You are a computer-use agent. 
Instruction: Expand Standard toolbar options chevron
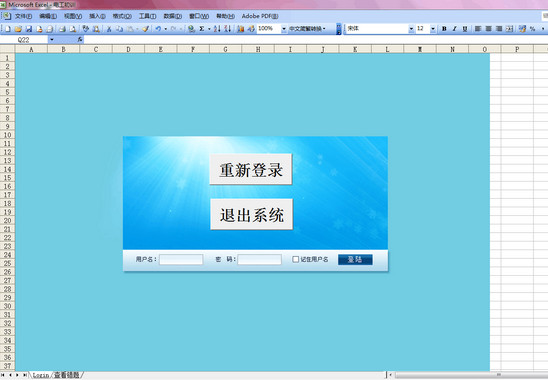tap(339, 29)
